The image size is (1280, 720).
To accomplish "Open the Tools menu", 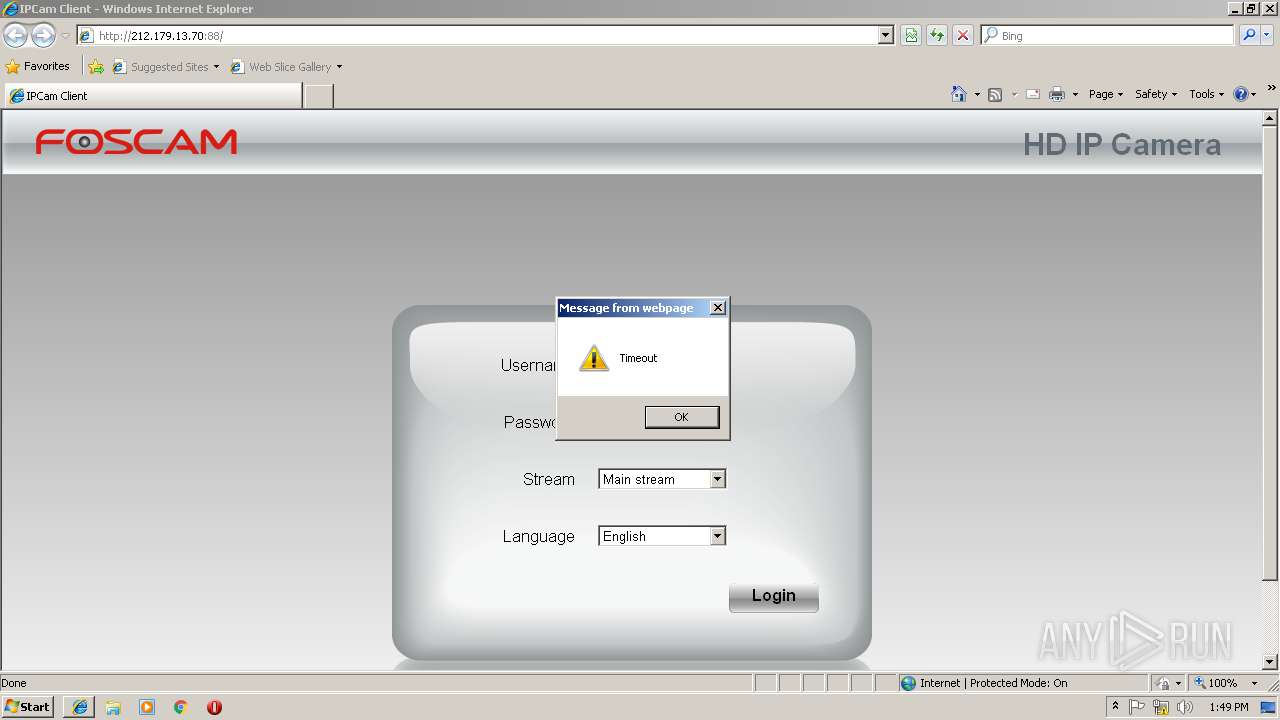I will pos(1206,94).
